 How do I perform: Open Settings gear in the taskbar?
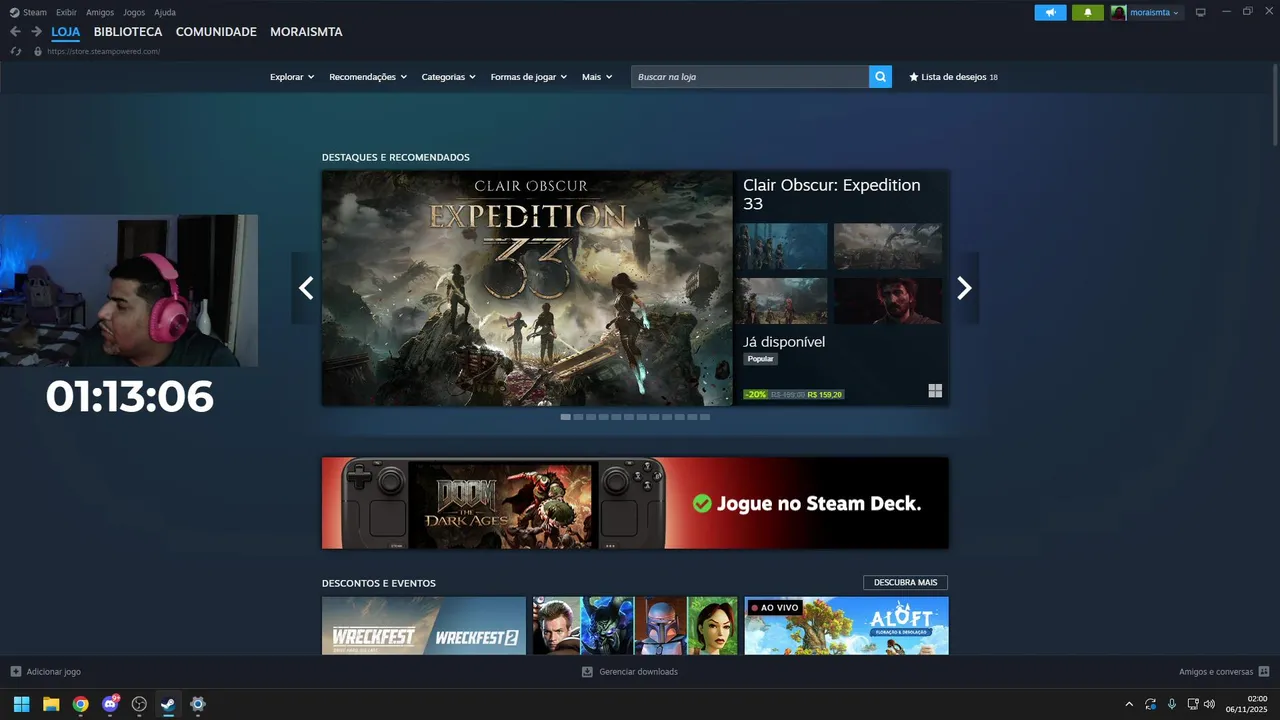(198, 704)
